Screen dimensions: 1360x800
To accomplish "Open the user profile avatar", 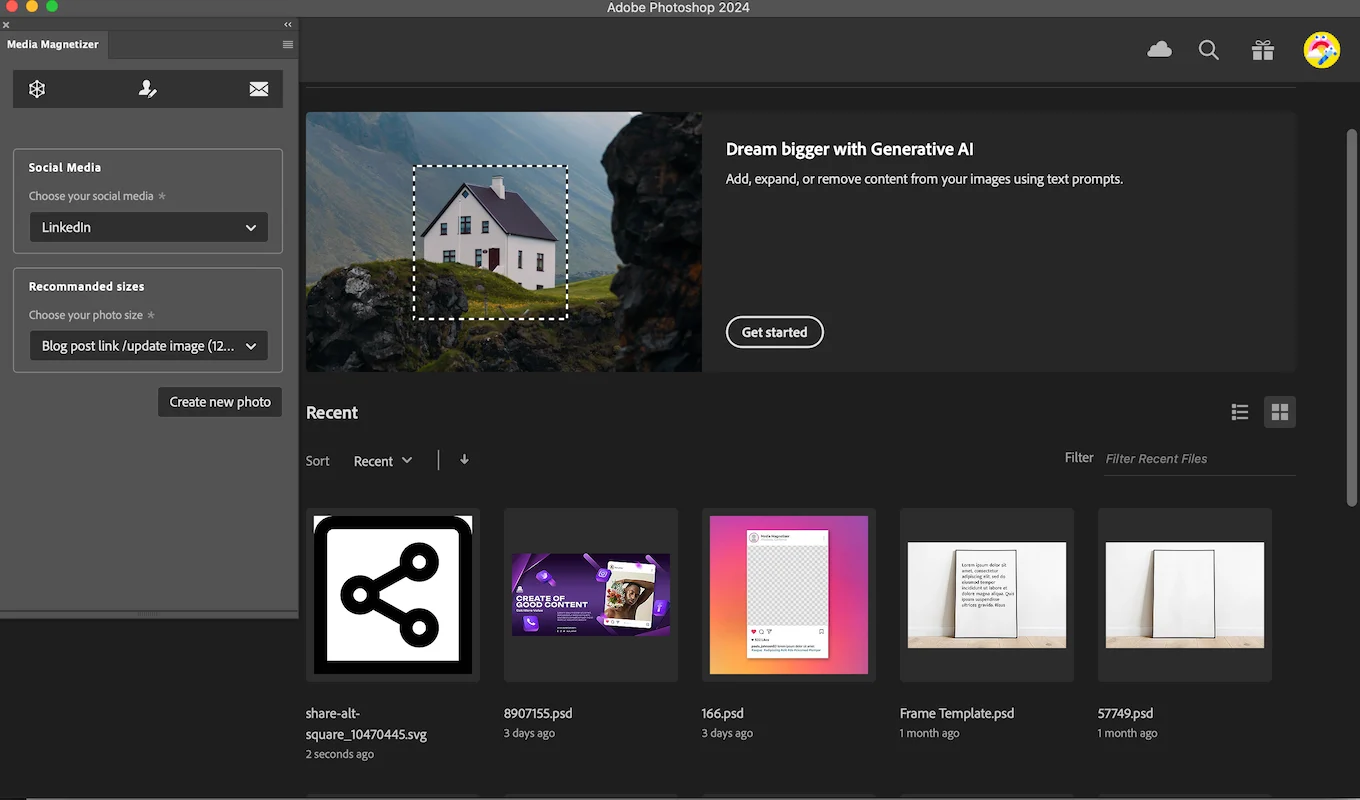I will pyautogui.click(x=1322, y=50).
